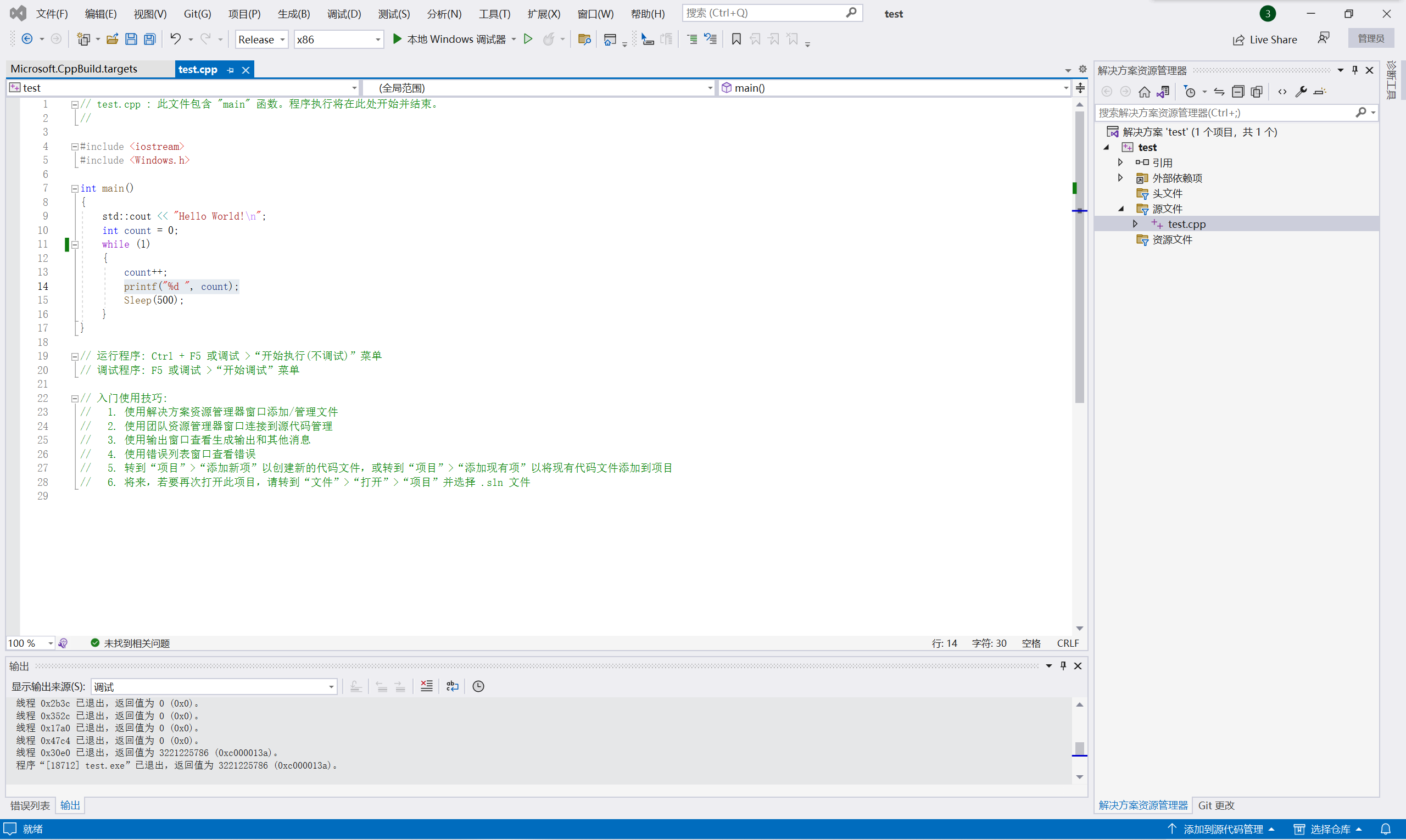The width and height of the screenshot is (1406, 840).
Task: Click Start Without Debugging play outline icon
Action: [528, 39]
